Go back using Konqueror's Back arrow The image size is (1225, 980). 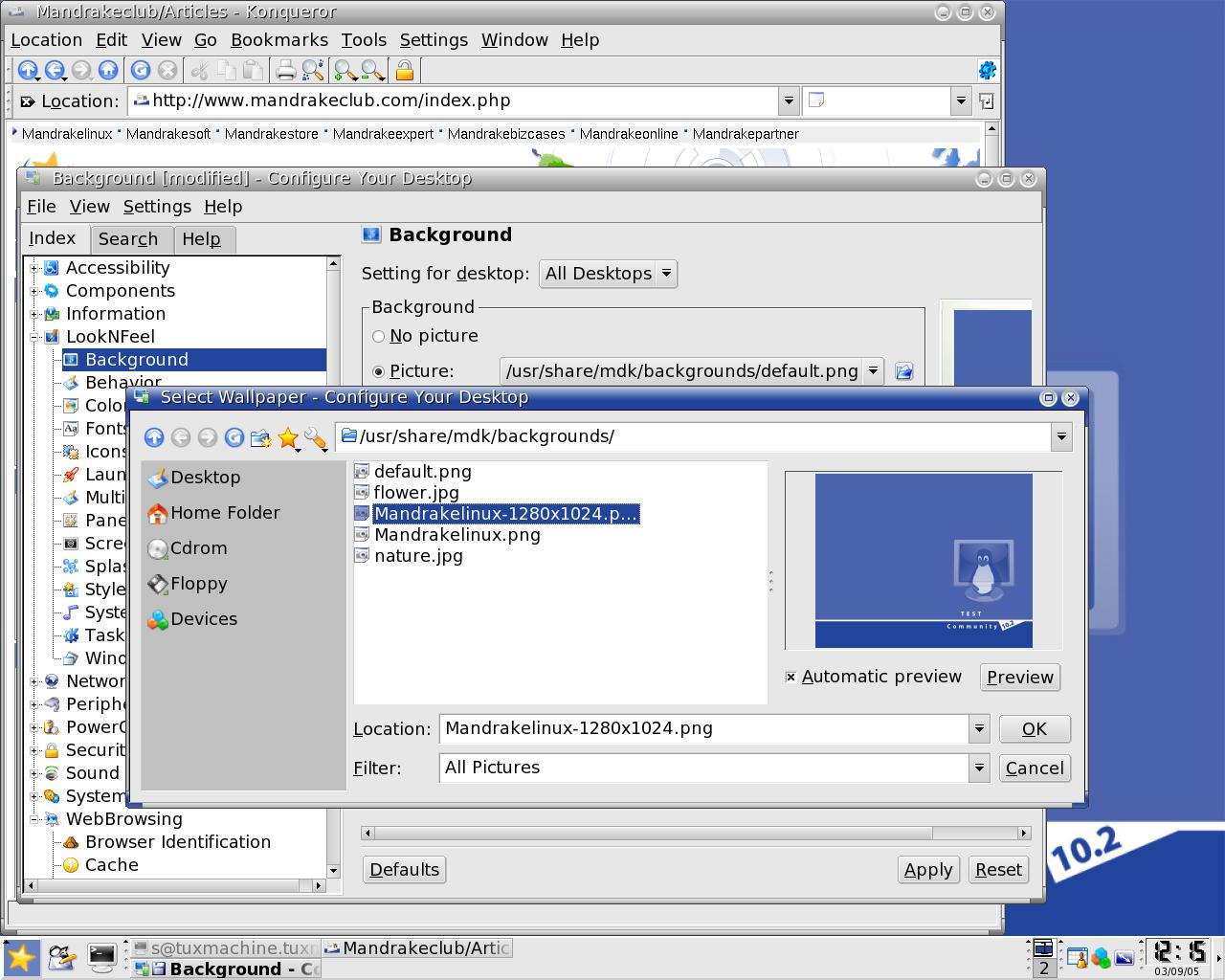tap(55, 70)
